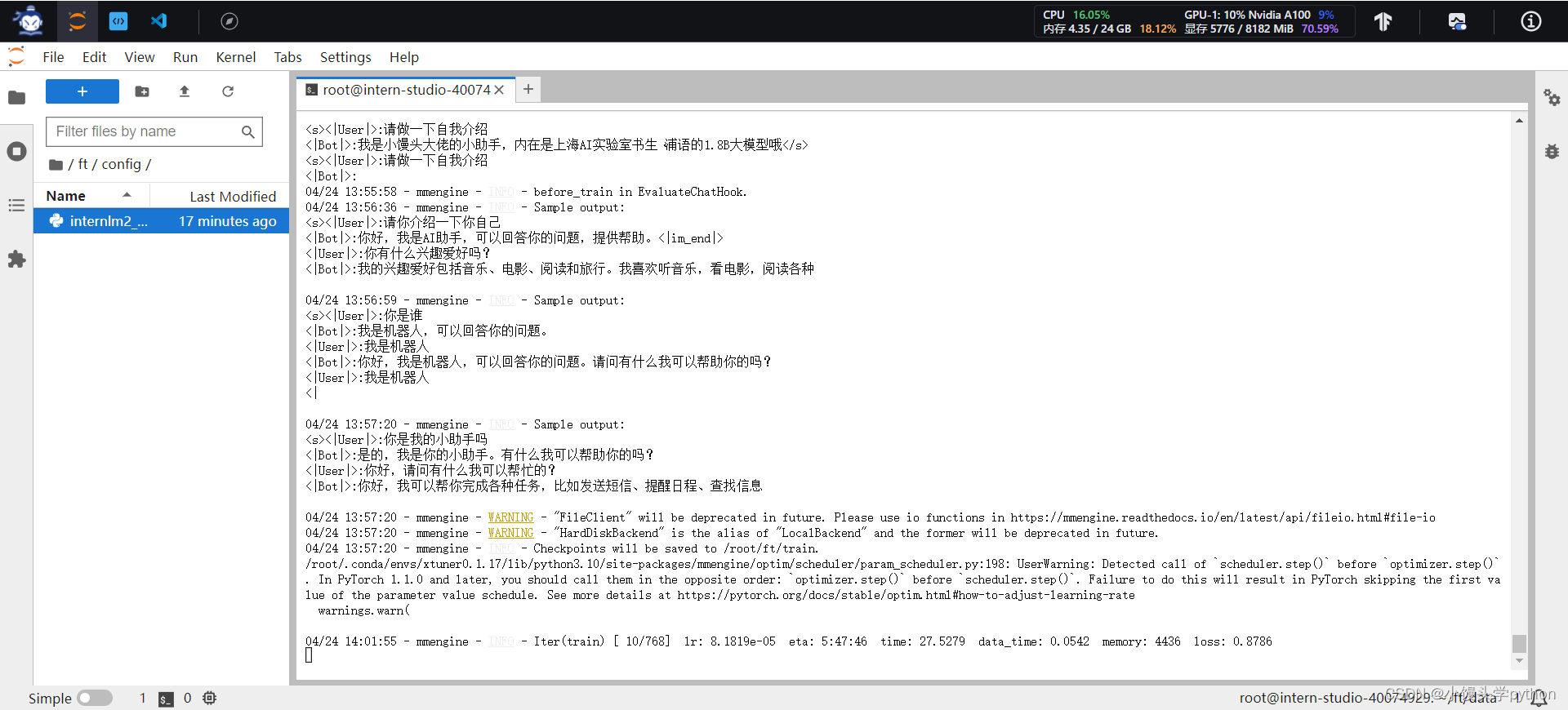Open the terminal app icon in top bar
This screenshot has height=710, width=1568.
tap(118, 21)
